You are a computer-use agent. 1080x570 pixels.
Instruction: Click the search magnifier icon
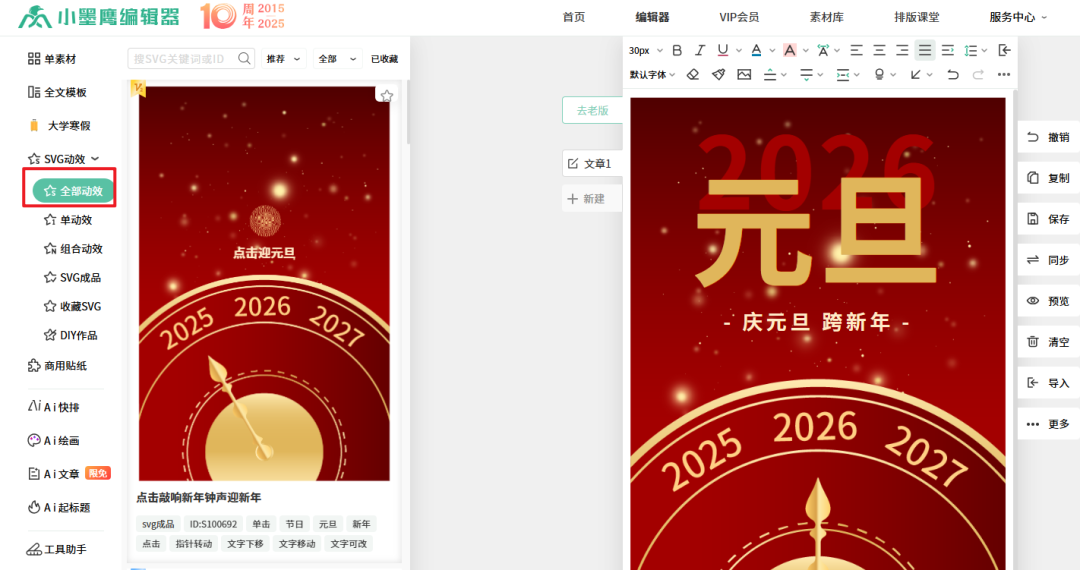244,59
